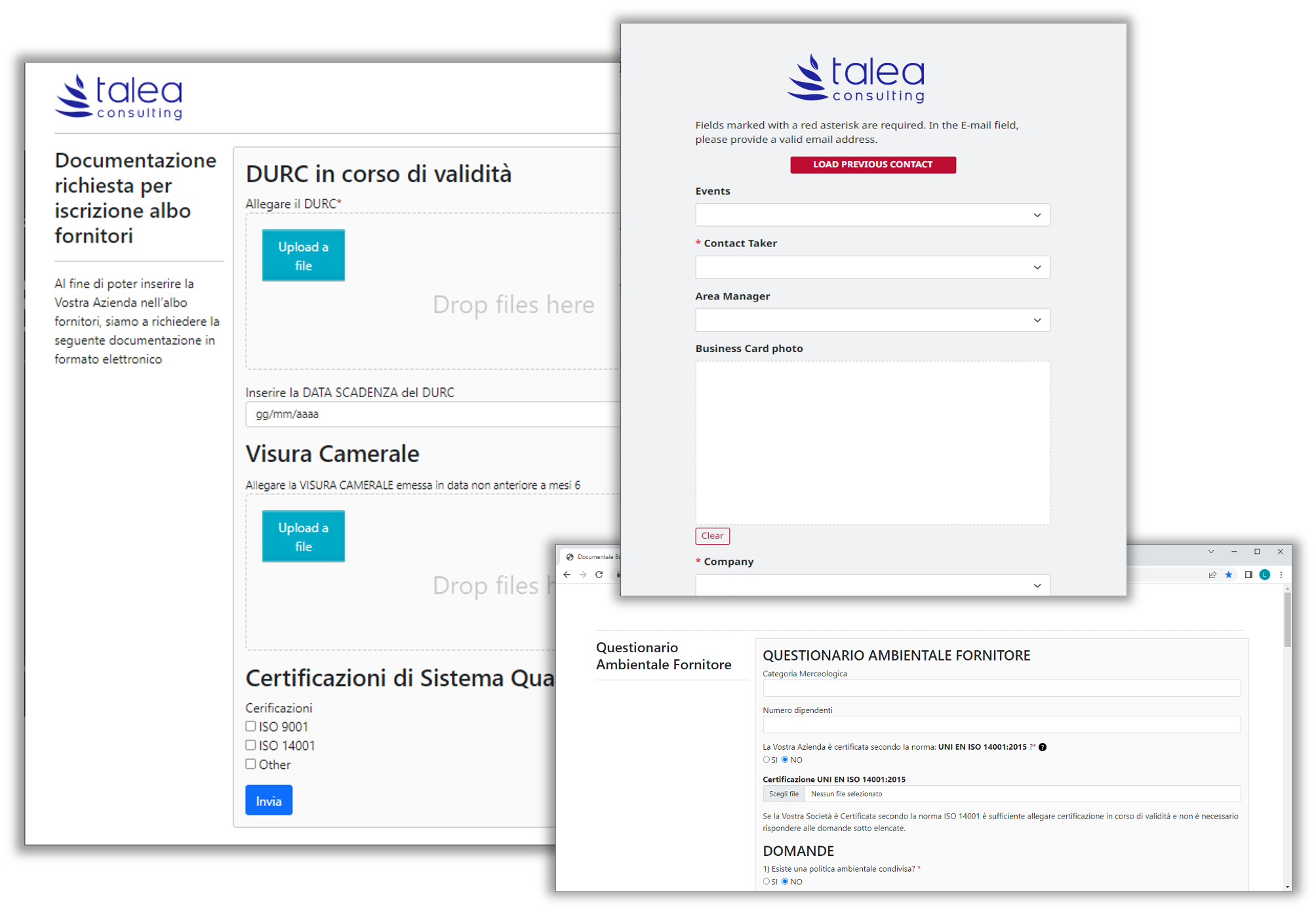This screenshot has width=1316, height=913.
Task: Reload the page using the refresh icon
Action: tap(599, 575)
